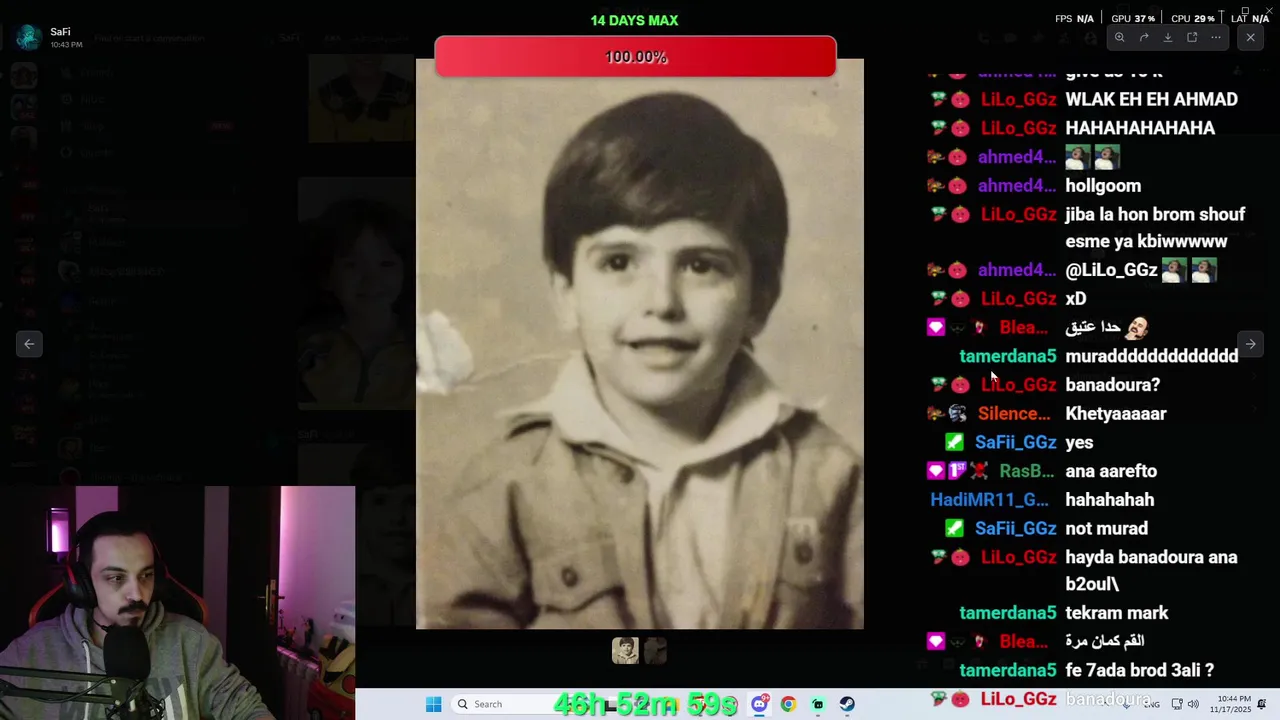Click chat message 'HAHAHAHAHAHA'
This screenshot has height=720, width=1280.
1140,128
